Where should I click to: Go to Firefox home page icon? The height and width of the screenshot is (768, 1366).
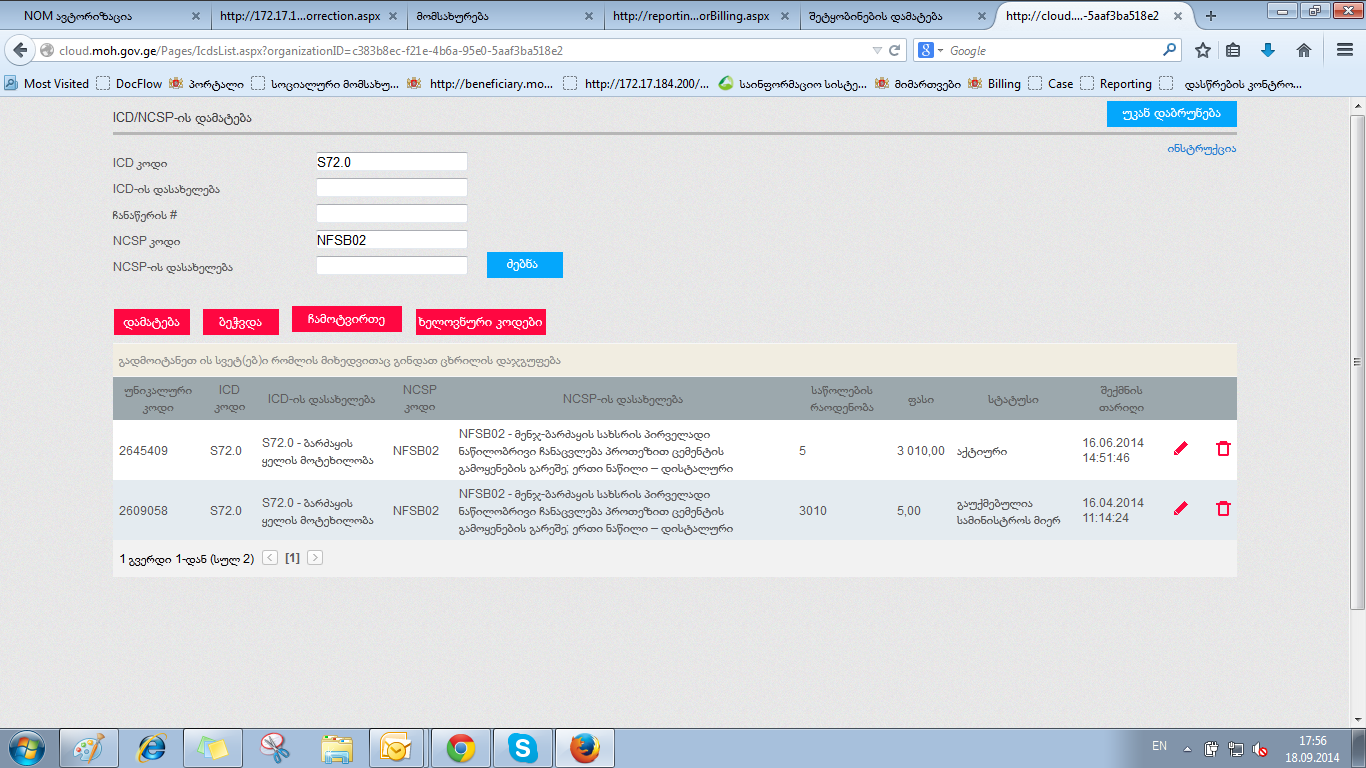(x=1303, y=50)
